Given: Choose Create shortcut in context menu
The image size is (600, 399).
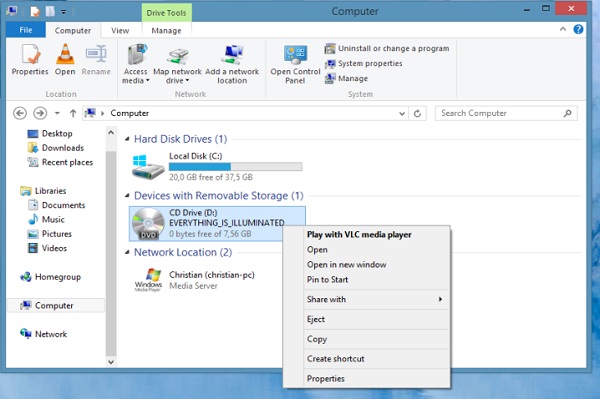Looking at the screenshot, I should [336, 359].
